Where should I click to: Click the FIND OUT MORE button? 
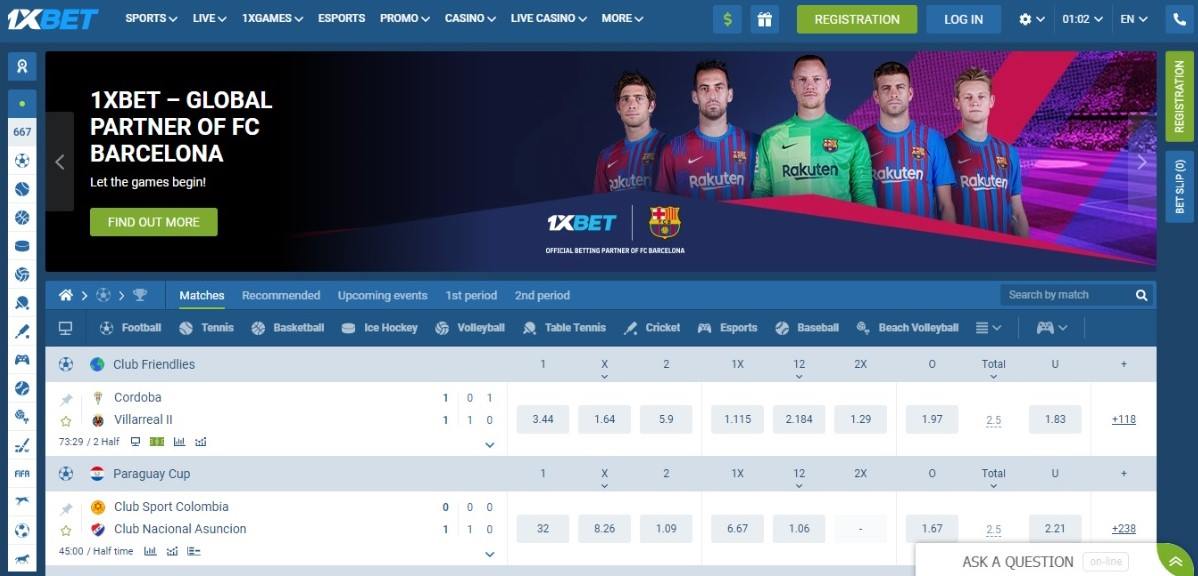tap(154, 222)
